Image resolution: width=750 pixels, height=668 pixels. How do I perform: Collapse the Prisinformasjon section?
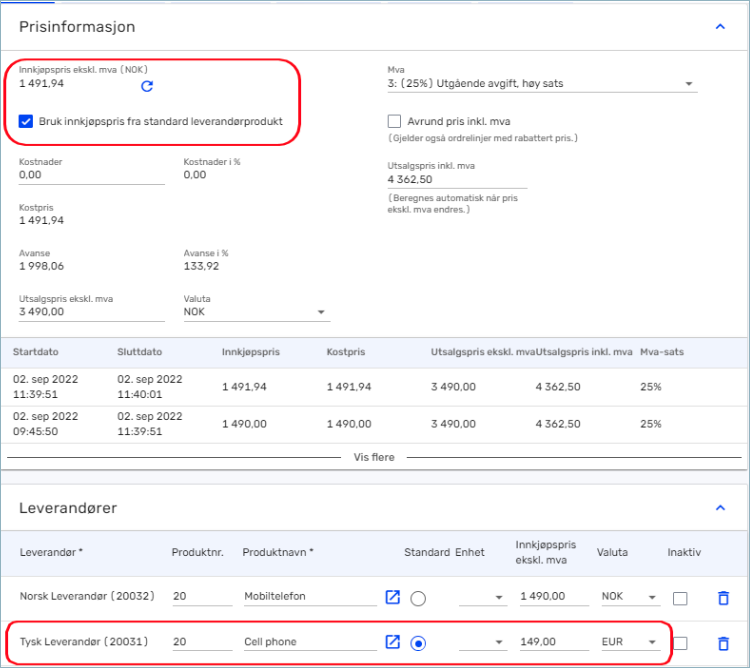pos(720,27)
